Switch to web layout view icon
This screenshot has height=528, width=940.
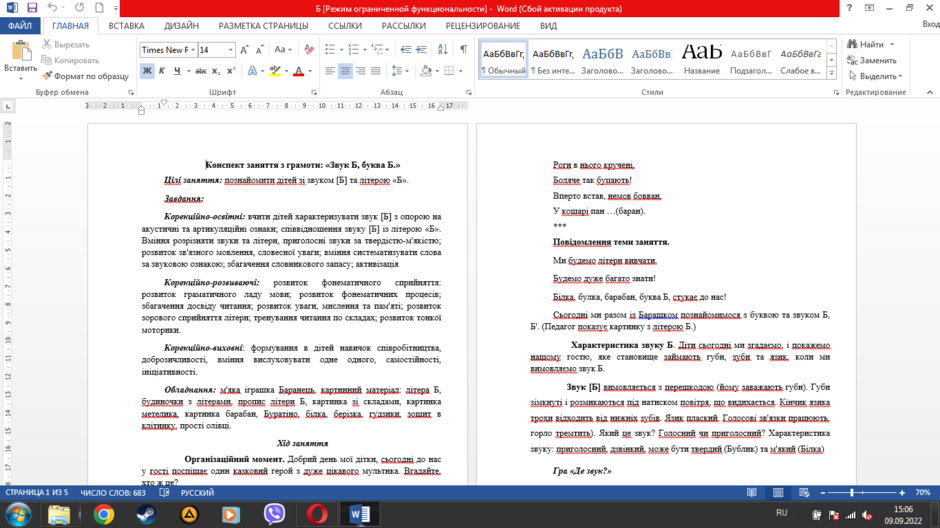coord(804,493)
